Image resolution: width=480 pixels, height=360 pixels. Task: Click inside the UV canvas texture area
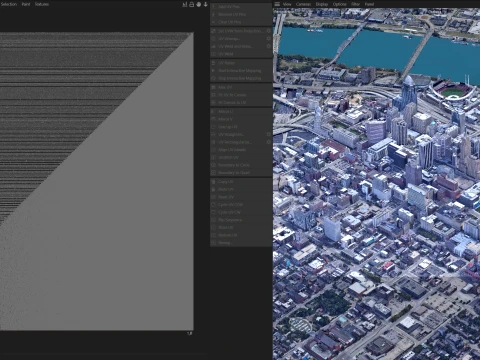[97, 181]
